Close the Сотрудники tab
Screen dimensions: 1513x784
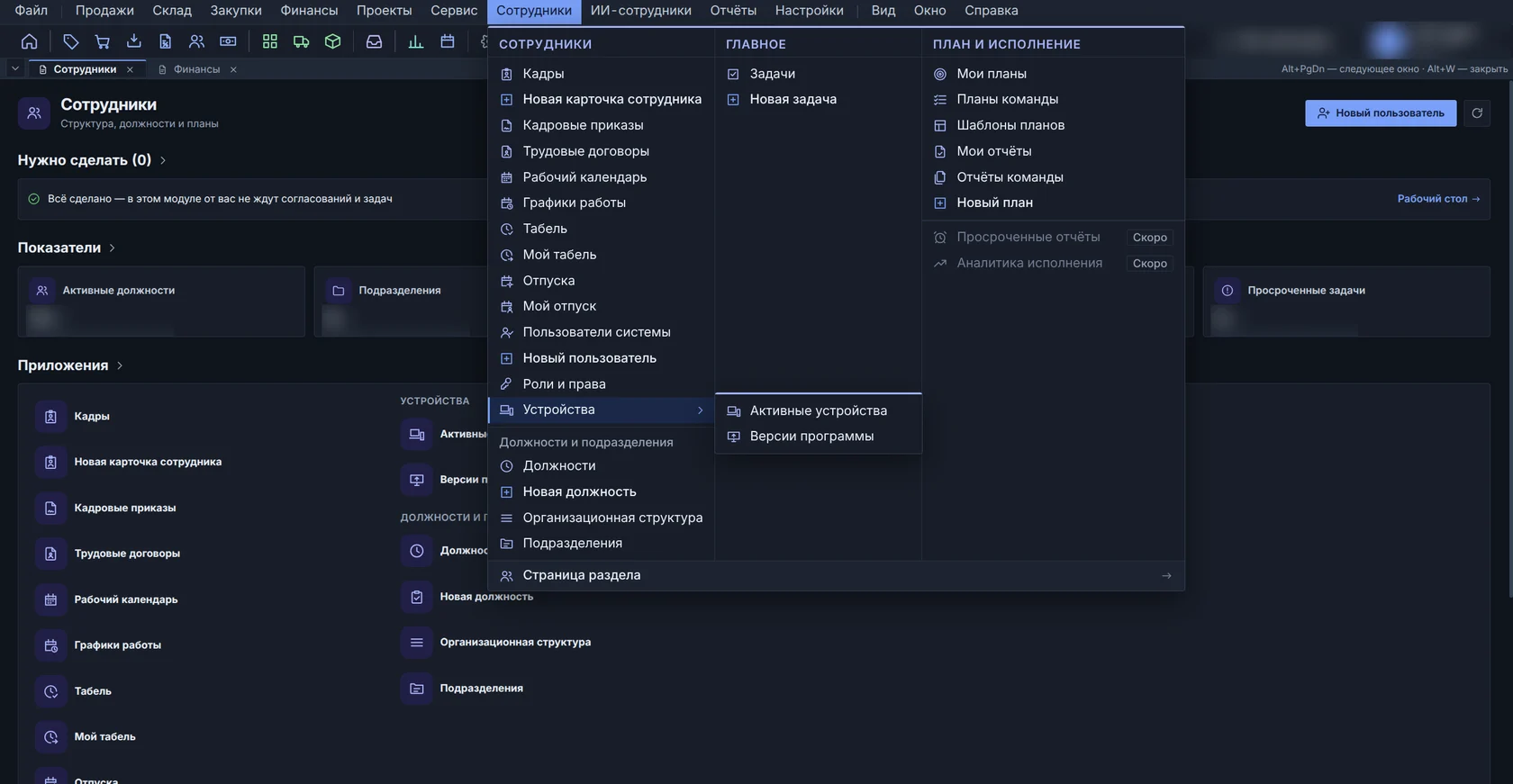pyautogui.click(x=130, y=69)
